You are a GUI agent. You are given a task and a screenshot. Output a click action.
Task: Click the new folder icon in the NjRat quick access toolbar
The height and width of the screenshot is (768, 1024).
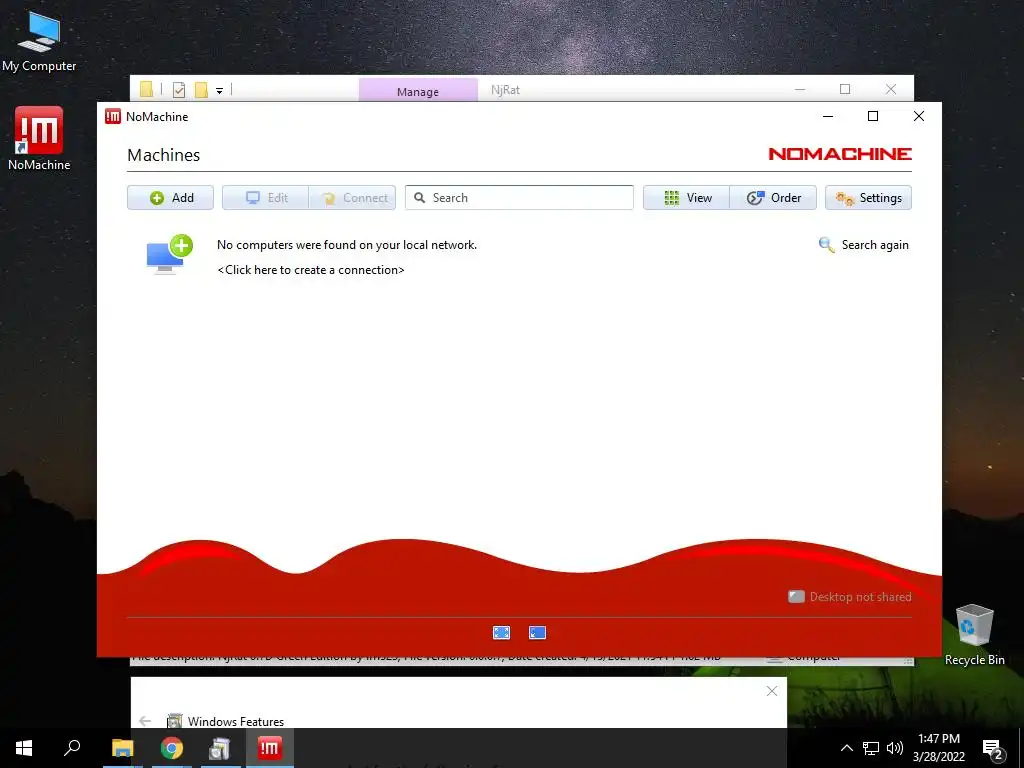point(201,89)
